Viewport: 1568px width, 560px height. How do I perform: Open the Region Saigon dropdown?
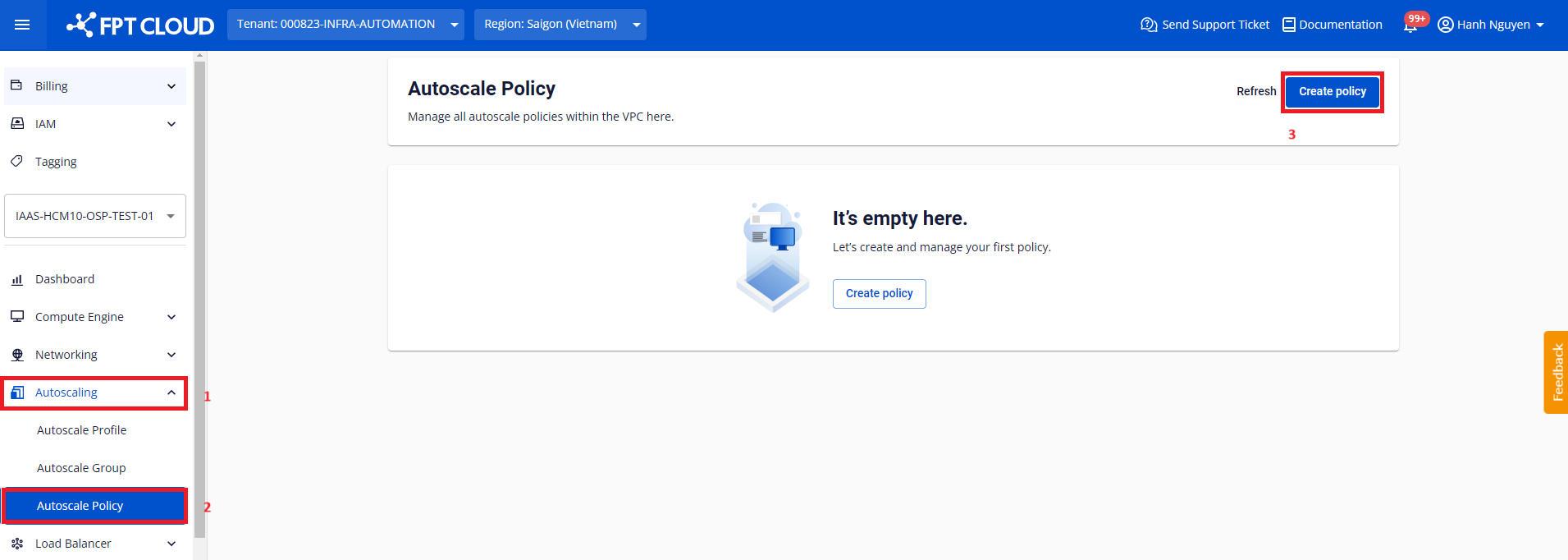(560, 25)
